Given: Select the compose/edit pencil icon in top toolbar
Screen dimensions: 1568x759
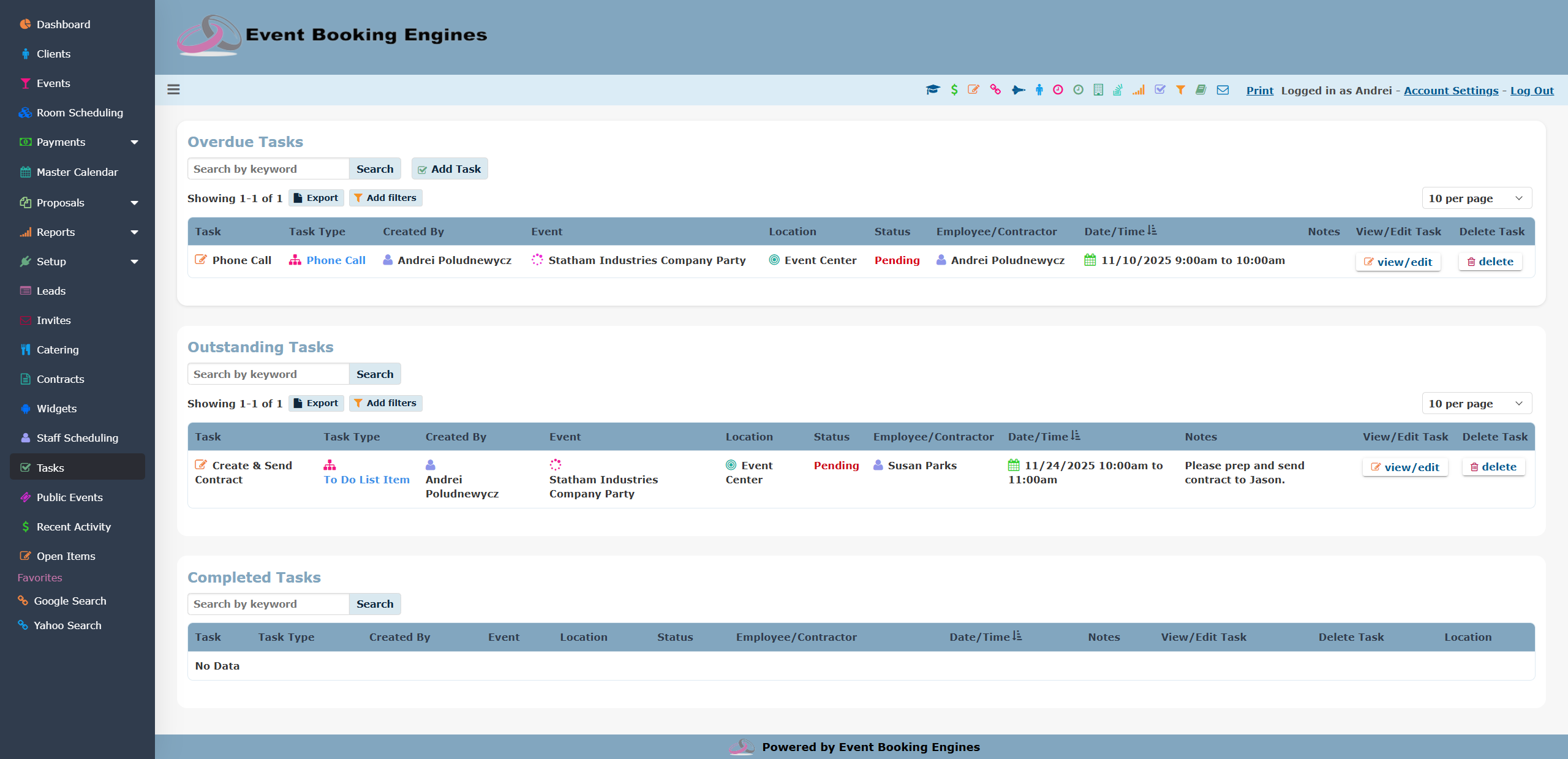Looking at the screenshot, I should [974, 90].
